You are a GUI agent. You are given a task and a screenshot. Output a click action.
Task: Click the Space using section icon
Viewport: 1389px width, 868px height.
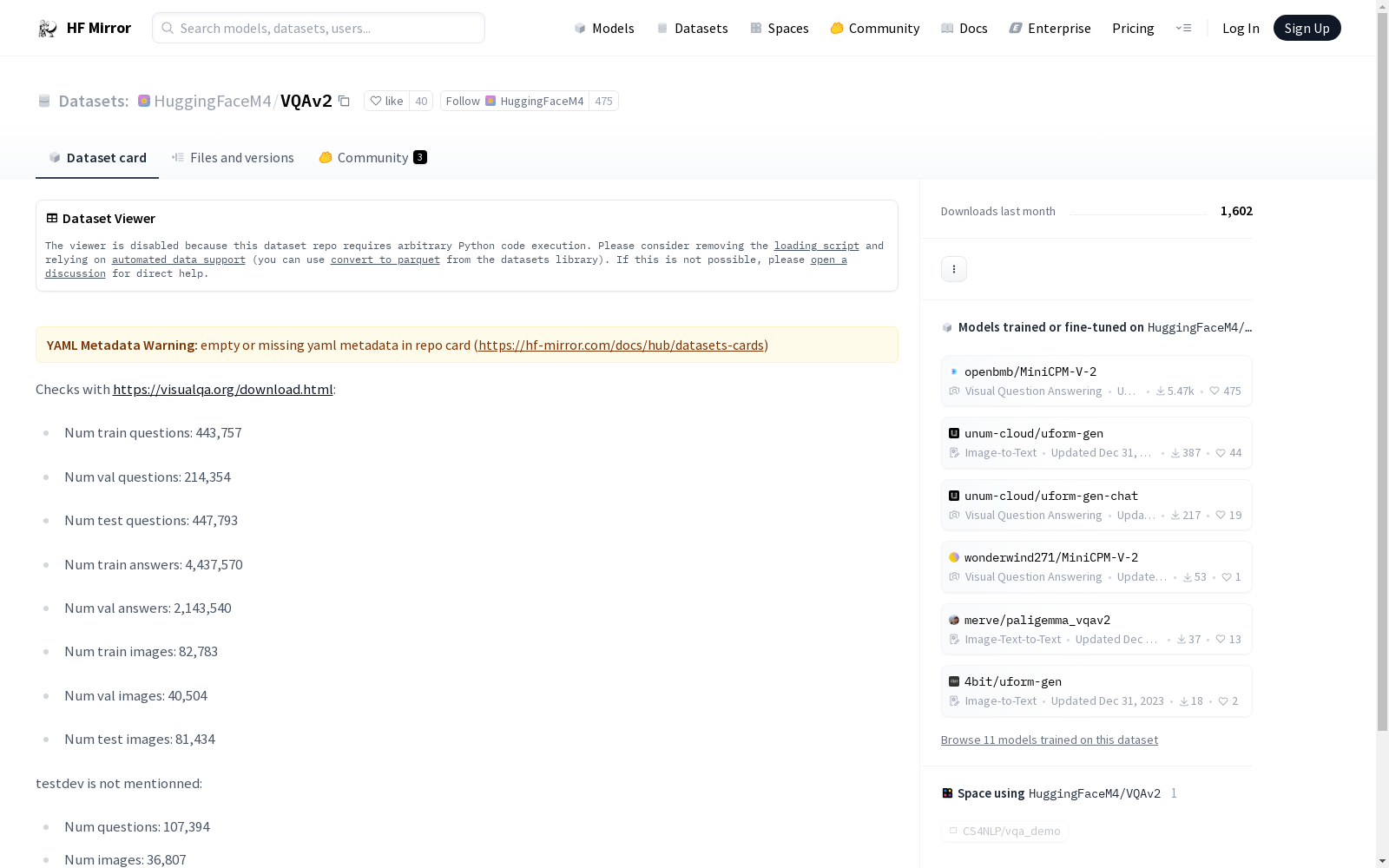tap(947, 793)
